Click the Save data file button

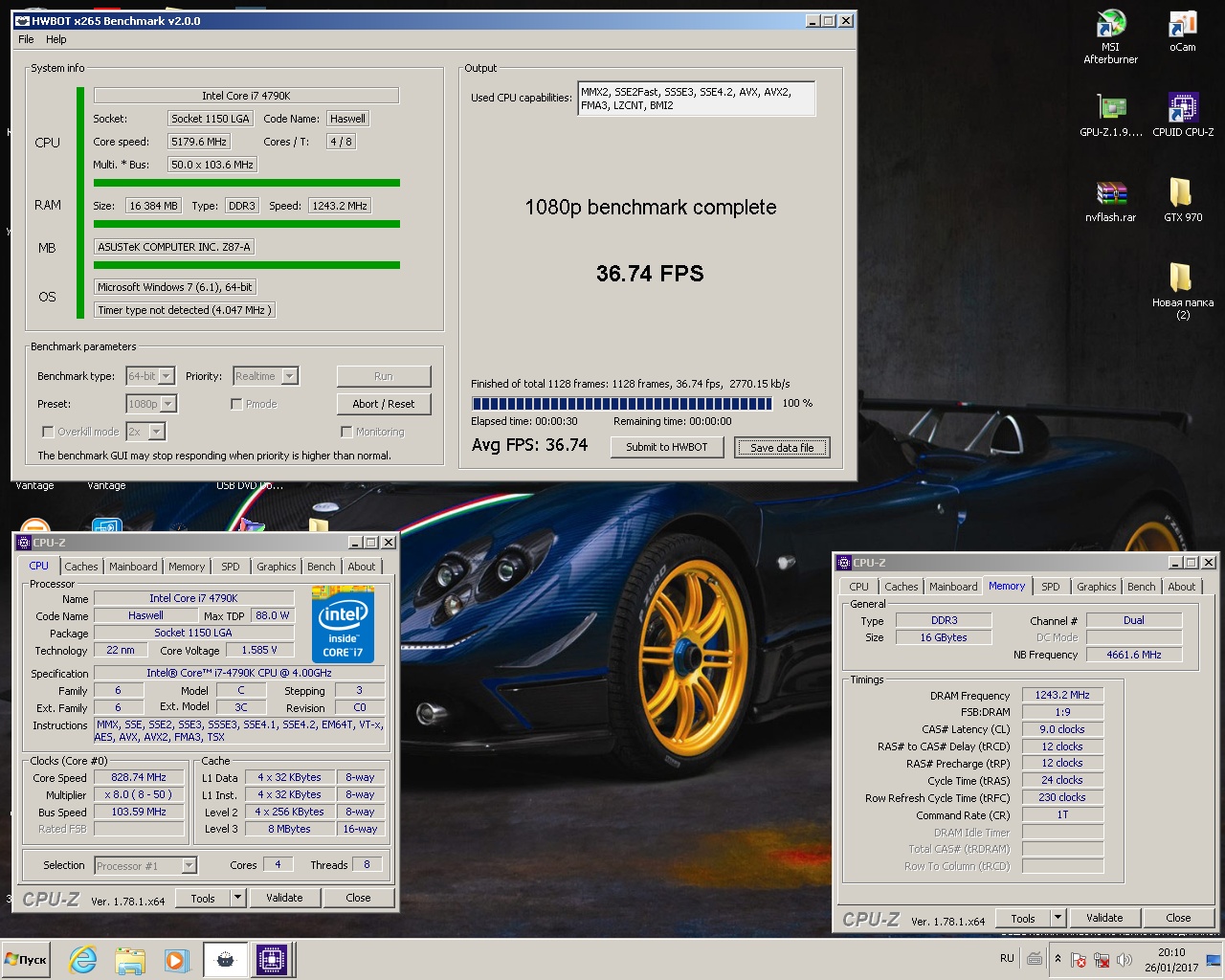point(782,447)
